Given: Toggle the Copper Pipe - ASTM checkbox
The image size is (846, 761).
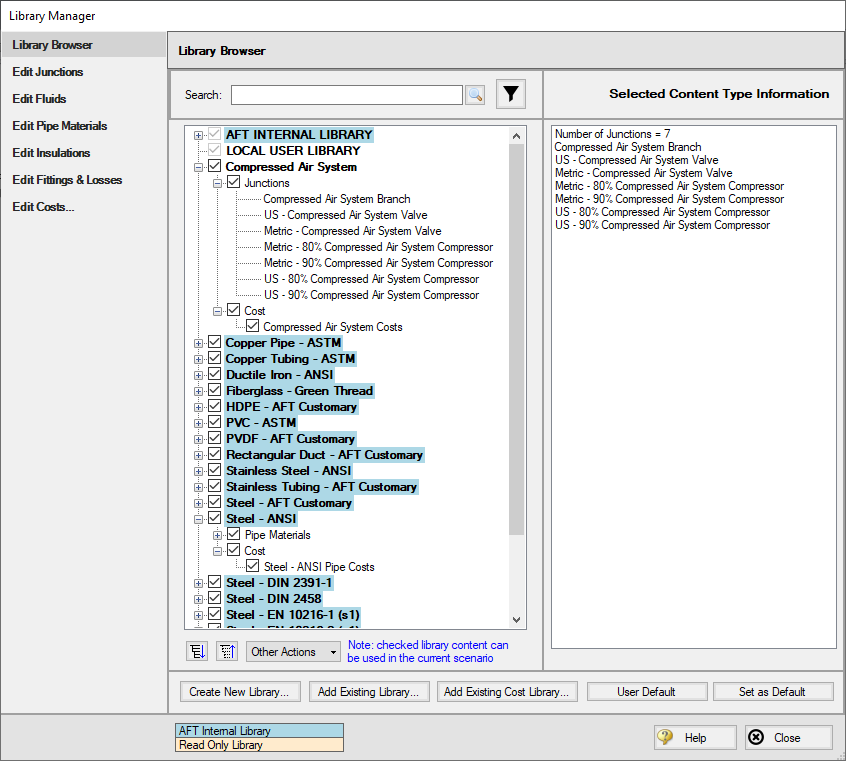Looking at the screenshot, I should click(x=214, y=343).
